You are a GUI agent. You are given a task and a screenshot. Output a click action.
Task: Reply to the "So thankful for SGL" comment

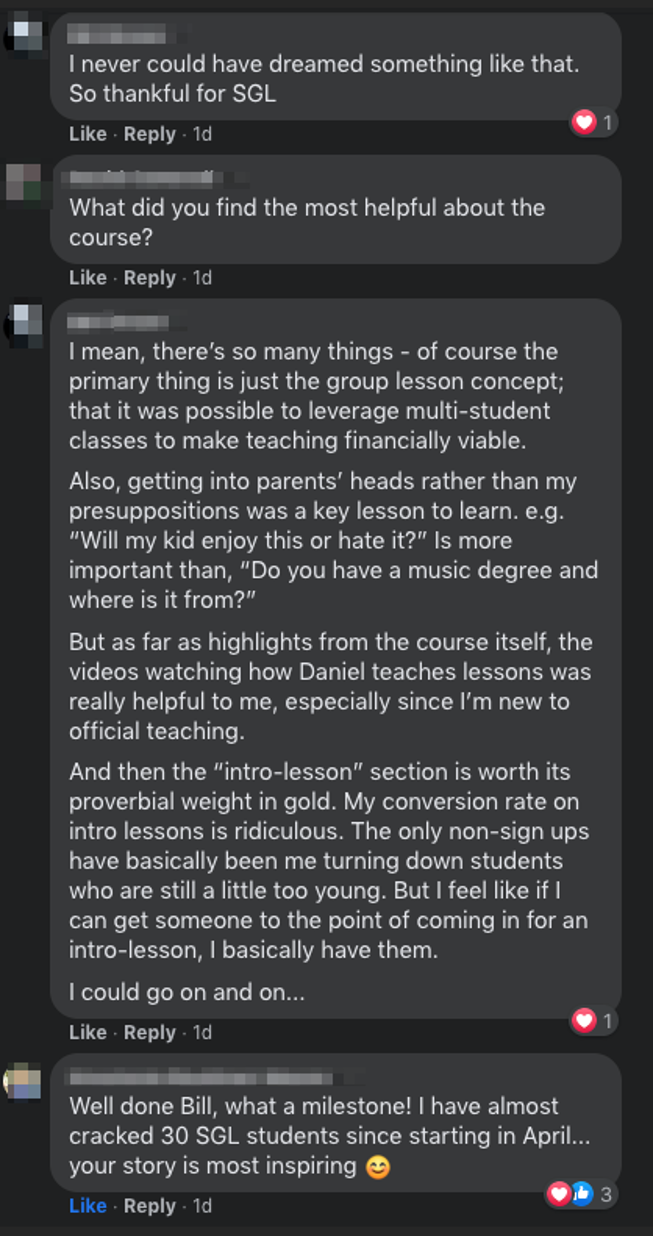point(149,134)
